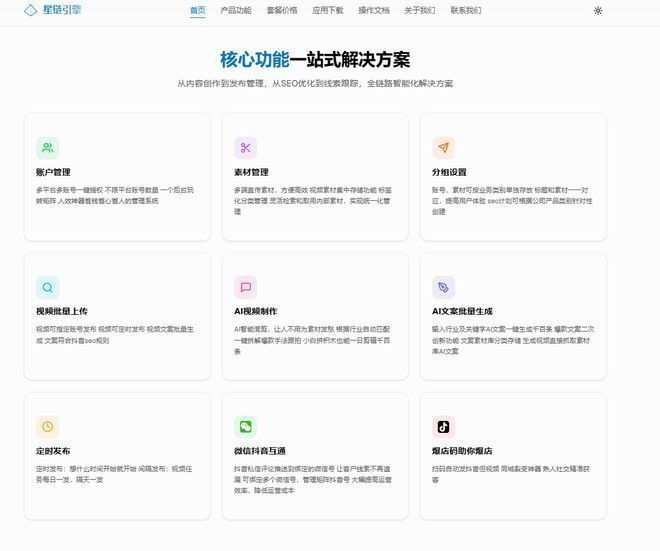660x551 pixels.
Task: Click the 账户管理 users icon
Action: tap(47, 148)
